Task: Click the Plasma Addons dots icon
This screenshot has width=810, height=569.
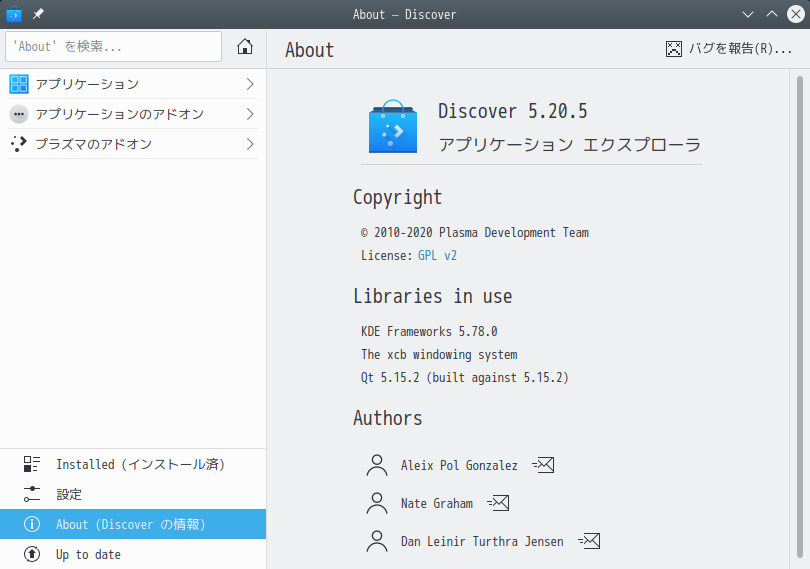Action: tap(19, 144)
